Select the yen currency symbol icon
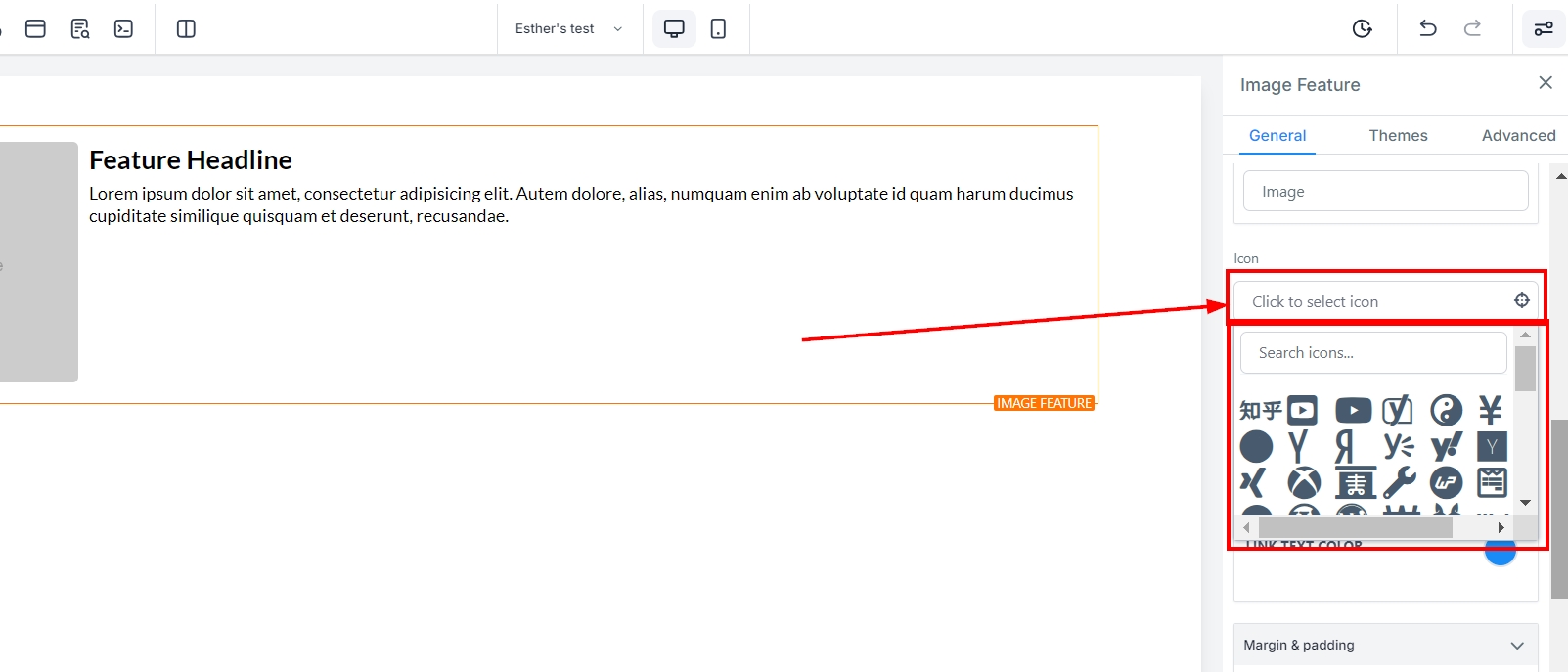The image size is (1568, 672). [1490, 410]
